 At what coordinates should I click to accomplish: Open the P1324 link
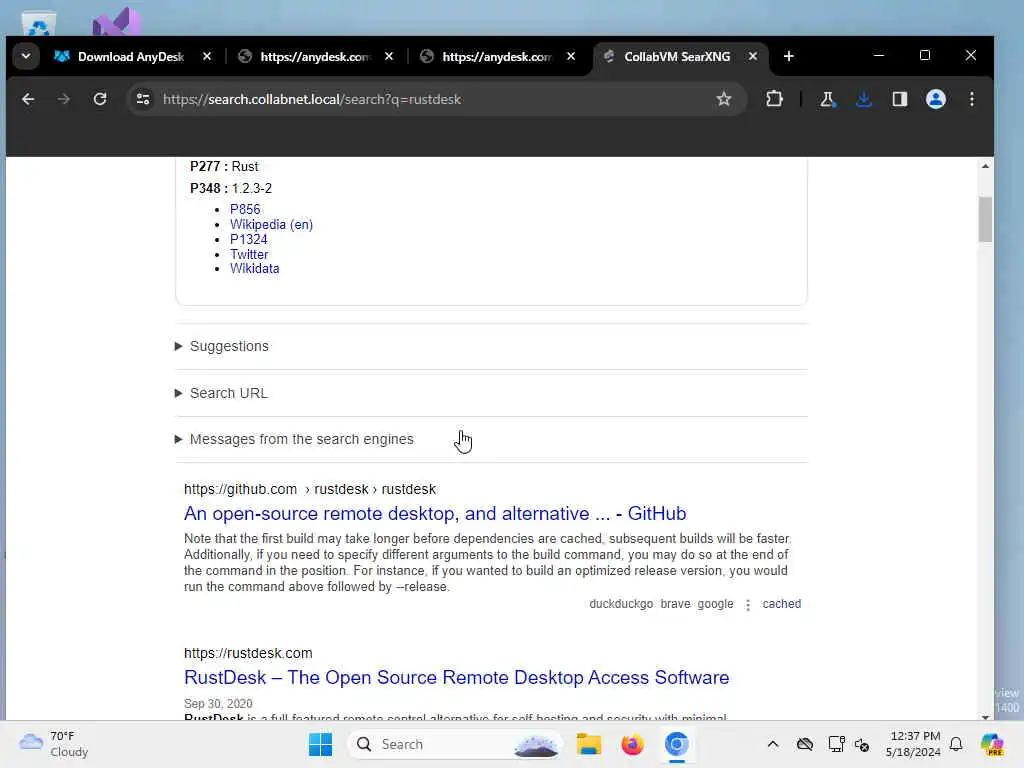(248, 239)
